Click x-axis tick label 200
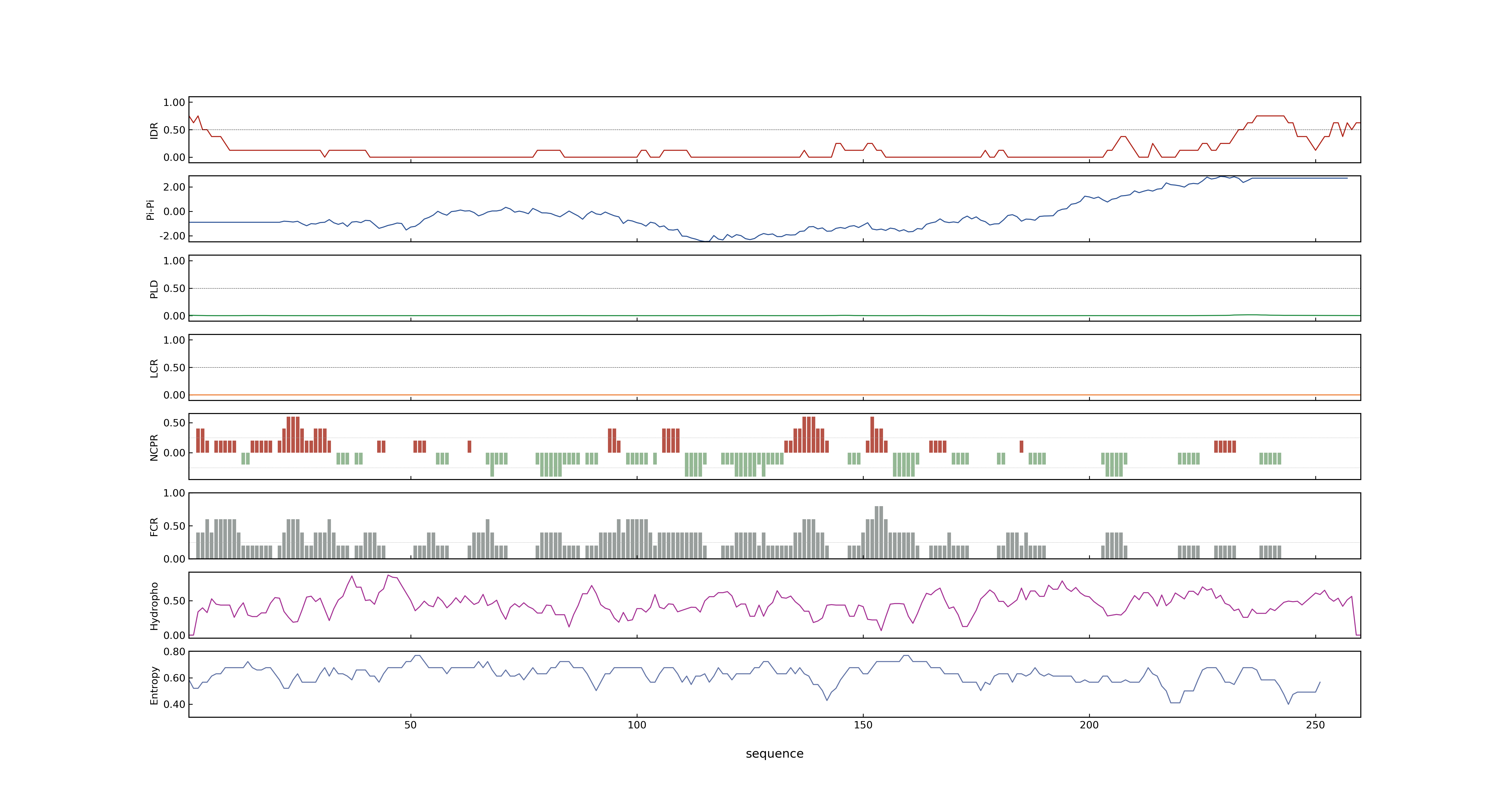 click(x=1089, y=725)
